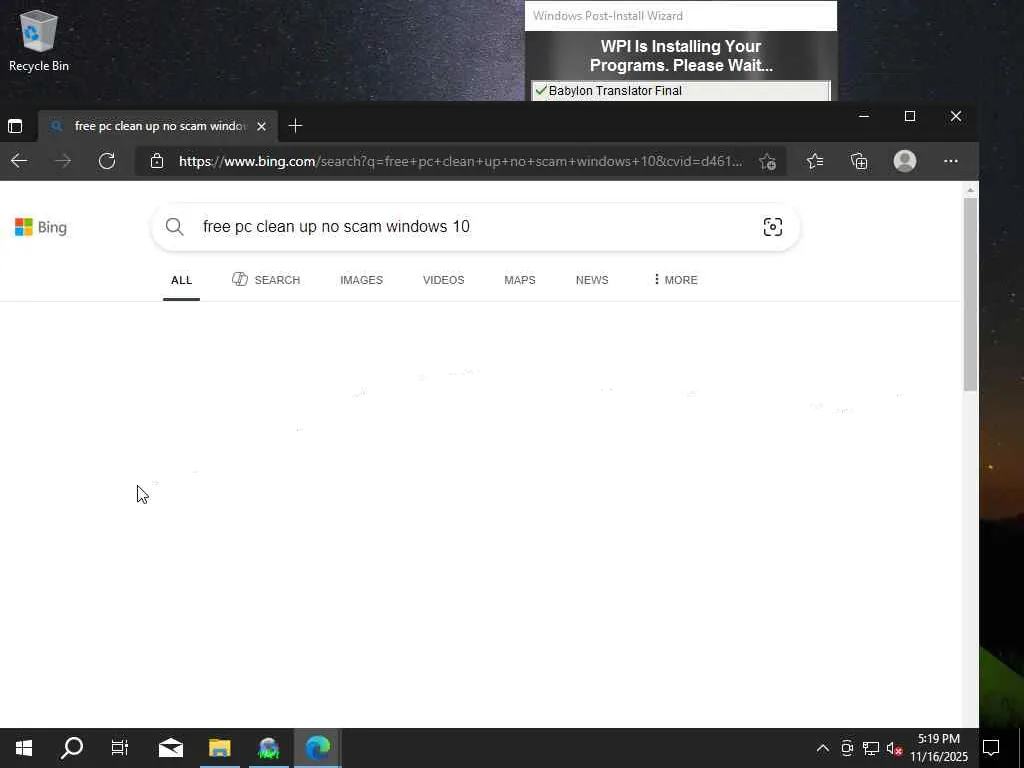This screenshot has width=1024, height=768.
Task: Close the 'free pc clean up' tab
Action: [x=261, y=126]
